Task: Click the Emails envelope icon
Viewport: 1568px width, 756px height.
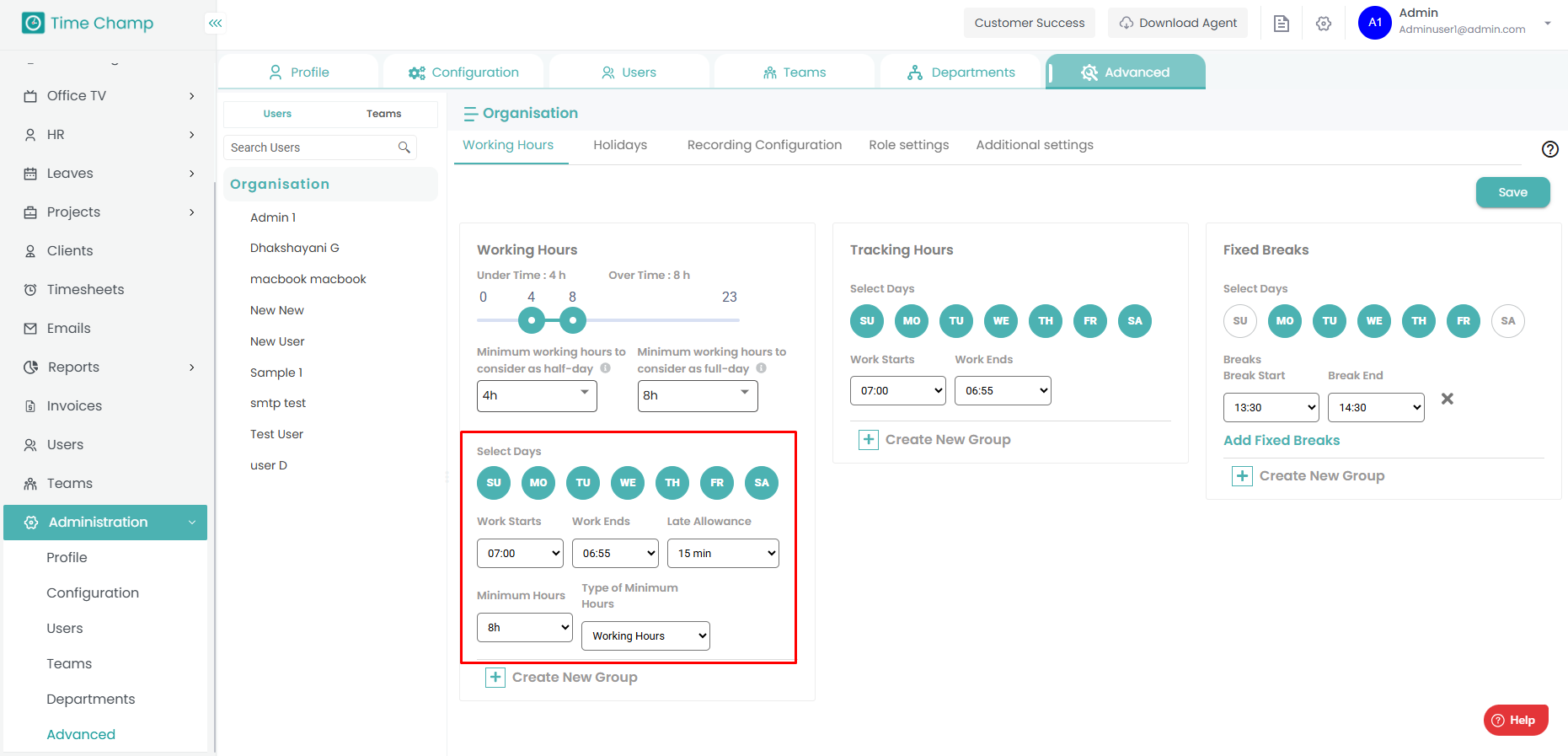Action: pyautogui.click(x=30, y=329)
